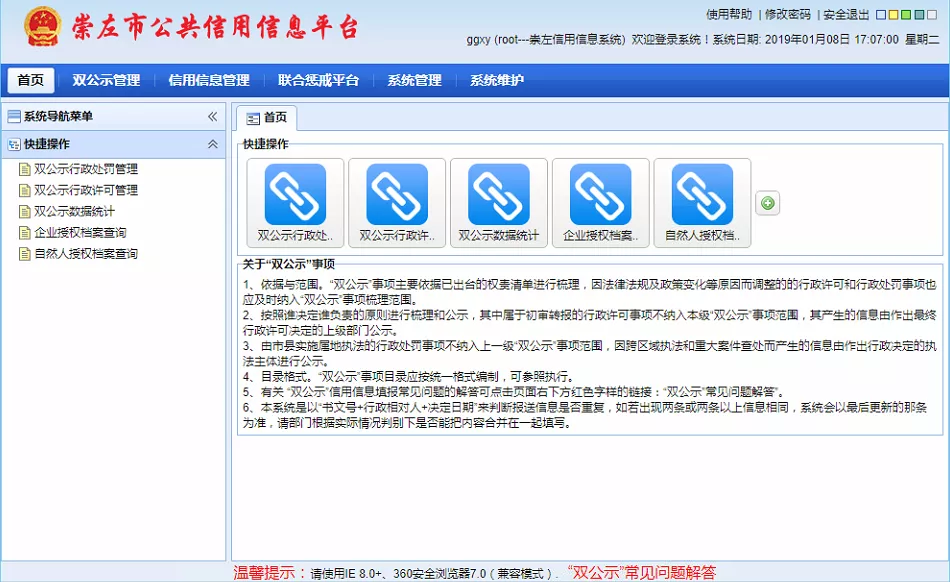Viewport: 950px width, 582px height.
Task: Choose the yellow theme color swatch
Action: 894,15
